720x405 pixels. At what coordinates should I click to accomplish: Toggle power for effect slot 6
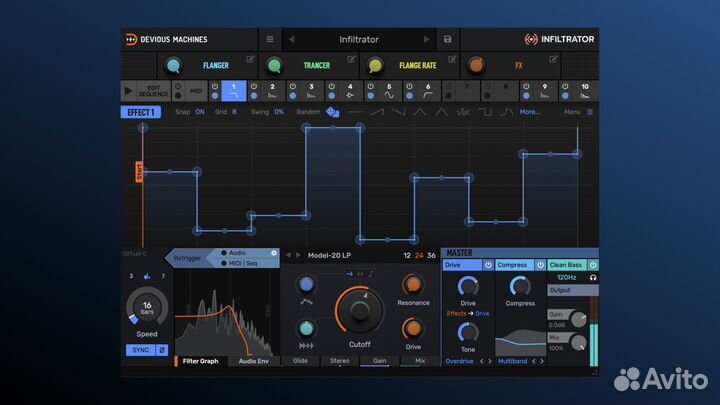[x=409, y=86]
